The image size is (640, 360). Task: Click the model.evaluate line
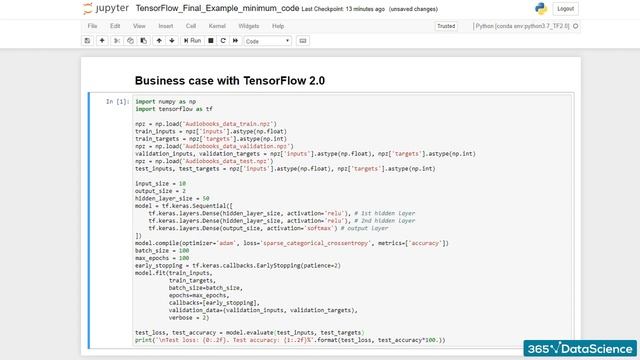click(250, 333)
